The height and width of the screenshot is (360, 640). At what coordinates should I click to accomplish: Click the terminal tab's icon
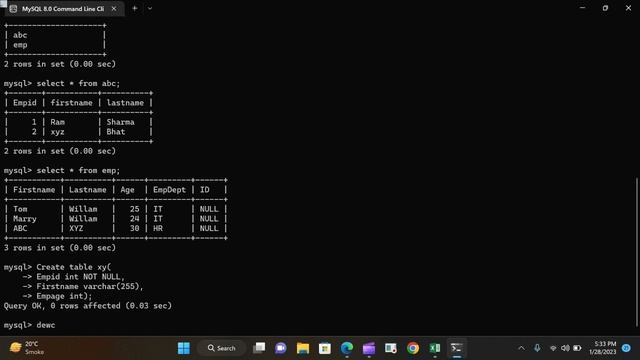13,9
